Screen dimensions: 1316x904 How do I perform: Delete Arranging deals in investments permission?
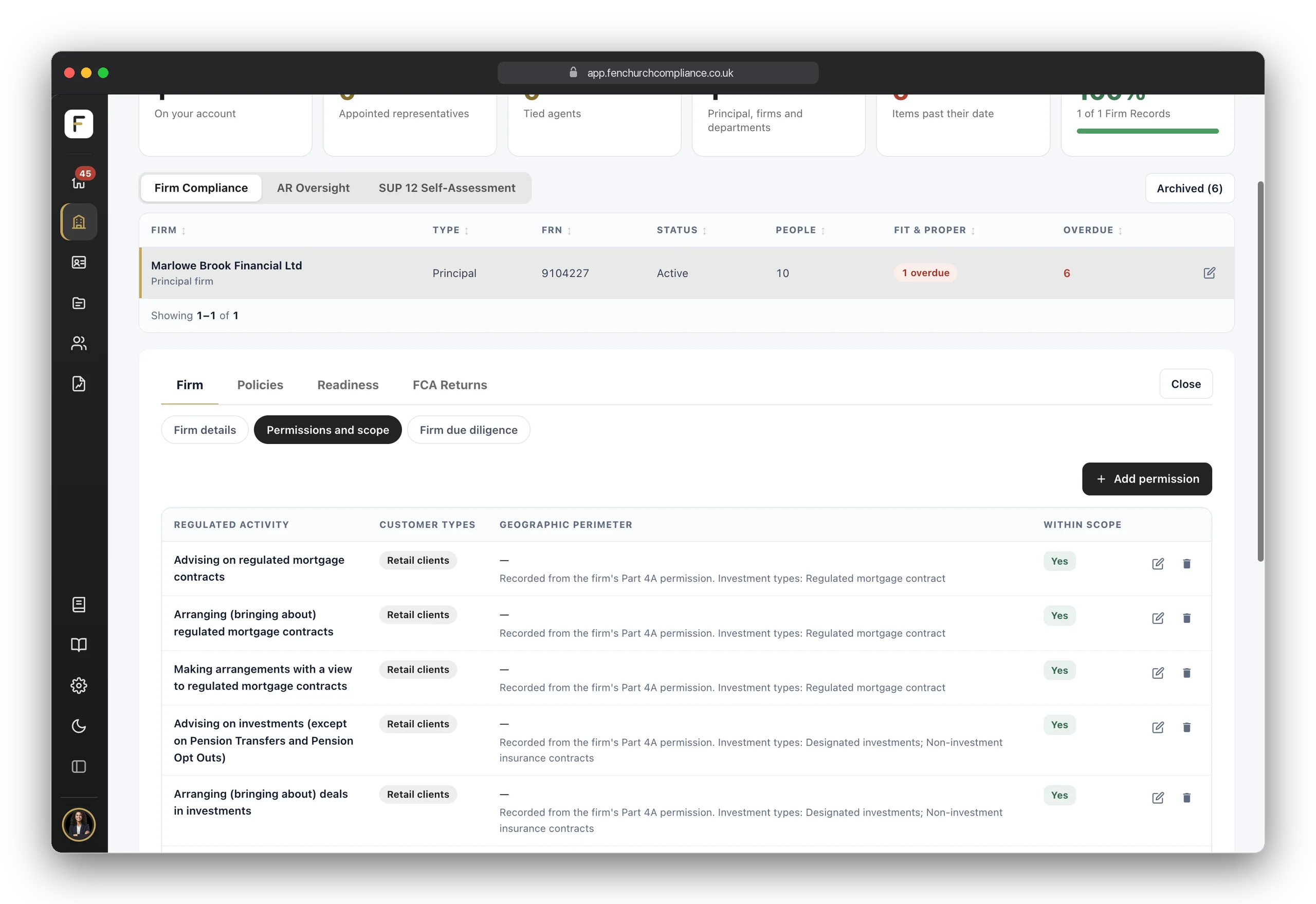point(1186,798)
